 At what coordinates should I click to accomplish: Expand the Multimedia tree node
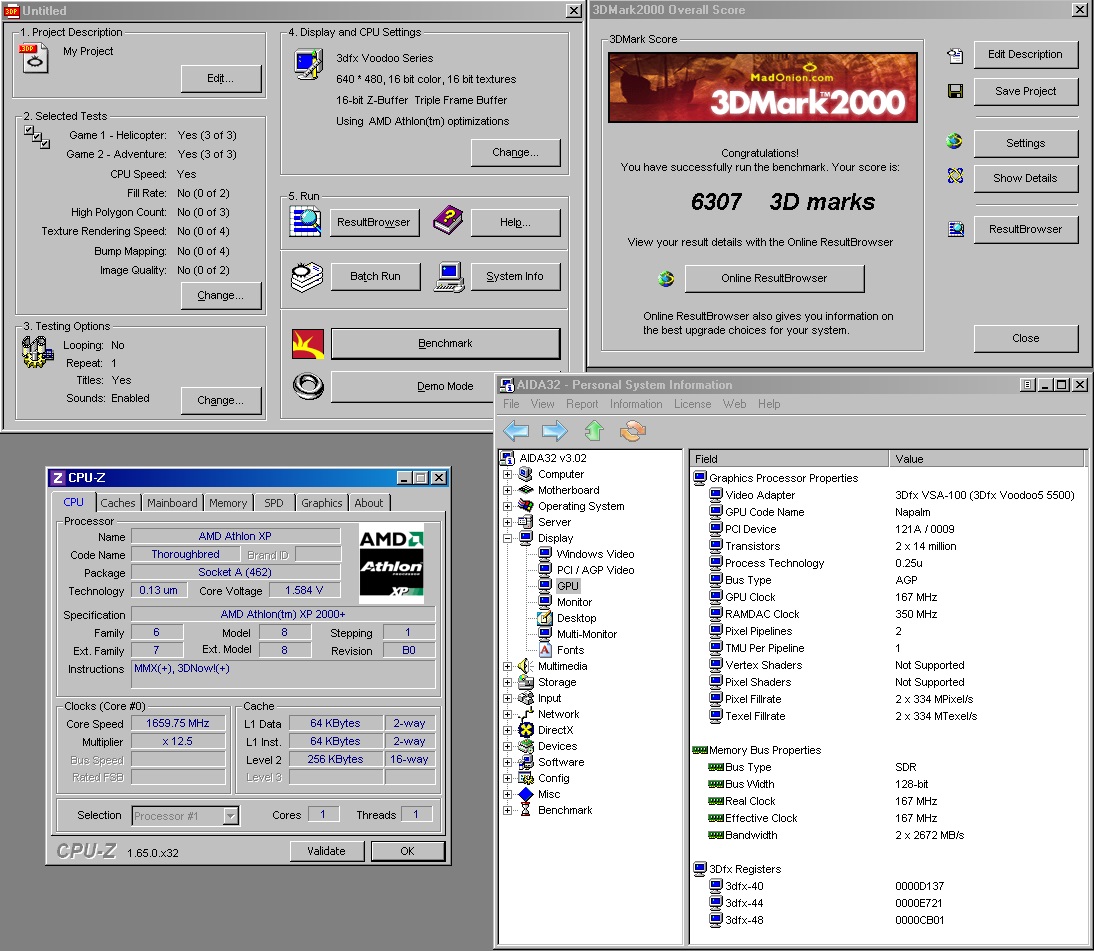click(508, 666)
